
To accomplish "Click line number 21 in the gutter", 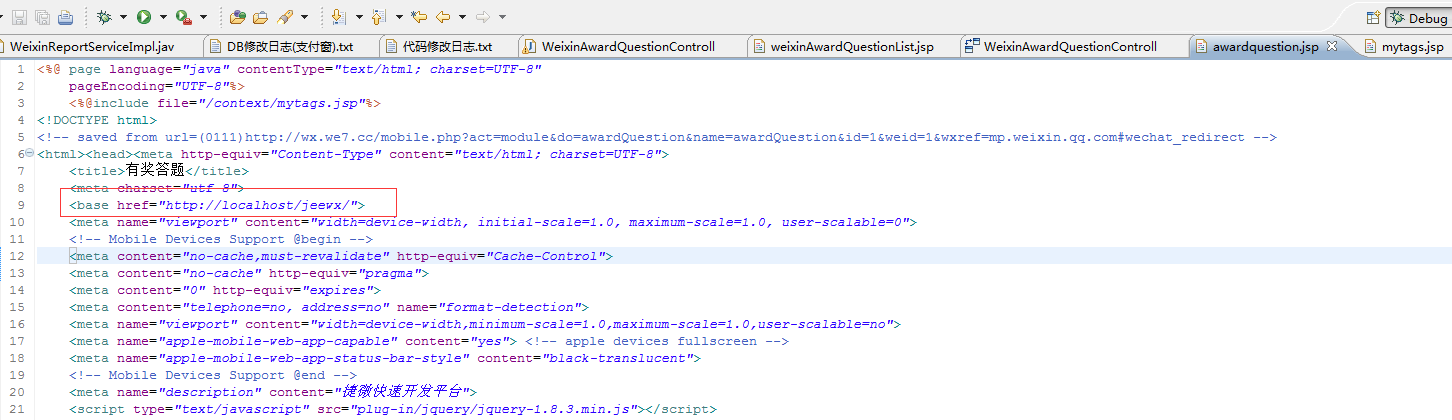I will click(x=17, y=409).
